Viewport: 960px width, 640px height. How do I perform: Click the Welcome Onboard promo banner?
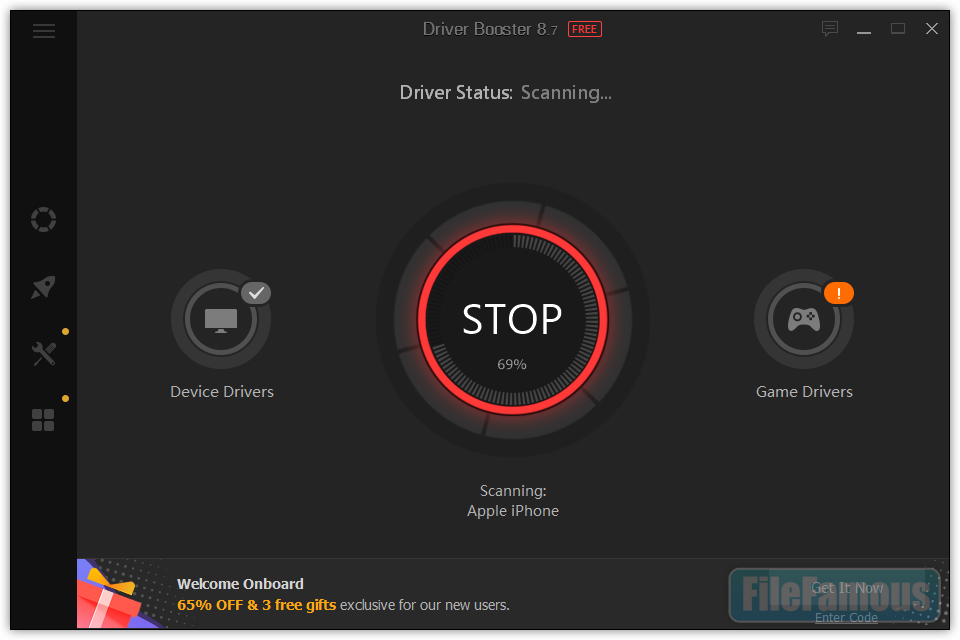pyautogui.click(x=513, y=593)
